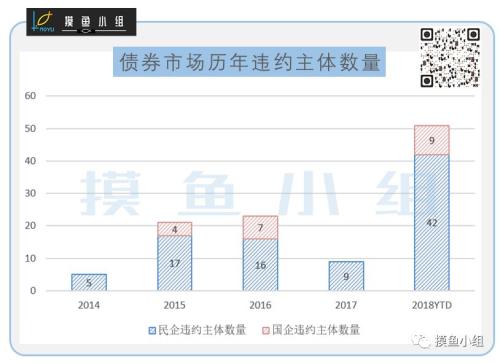Select the 2017 bar labeled 9
The height and width of the screenshot is (363, 500).
click(x=346, y=276)
